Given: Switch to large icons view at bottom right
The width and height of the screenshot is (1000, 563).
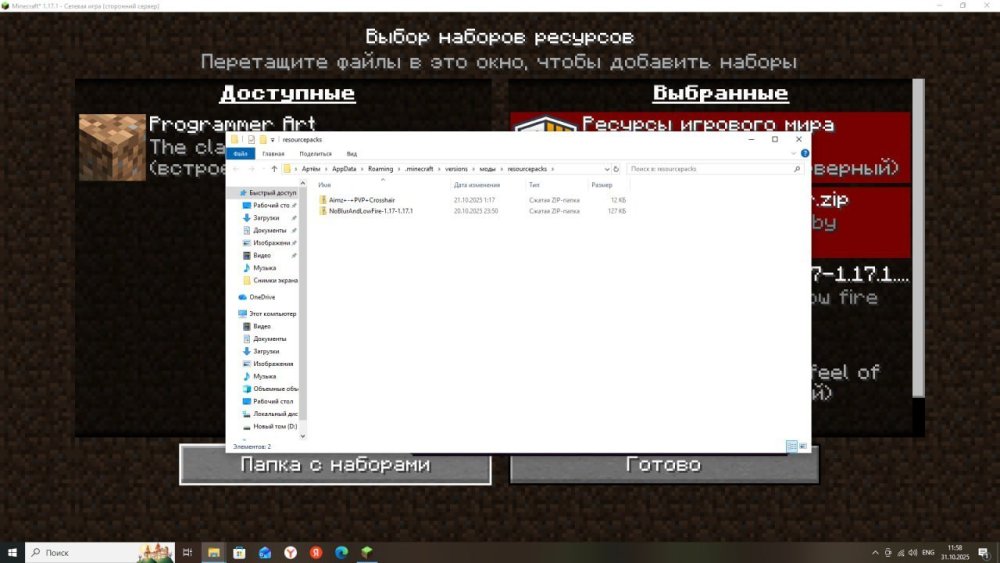Looking at the screenshot, I should click(x=802, y=446).
